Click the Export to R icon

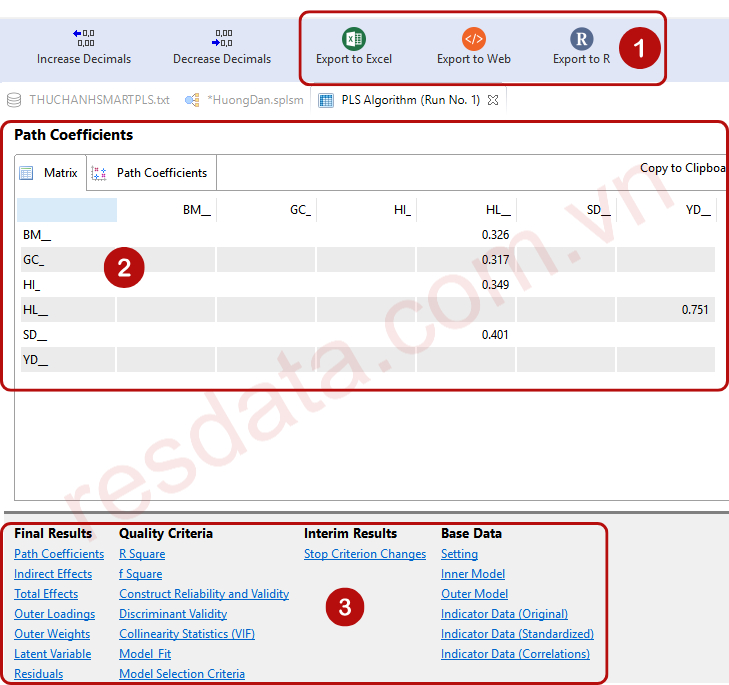coord(581,39)
